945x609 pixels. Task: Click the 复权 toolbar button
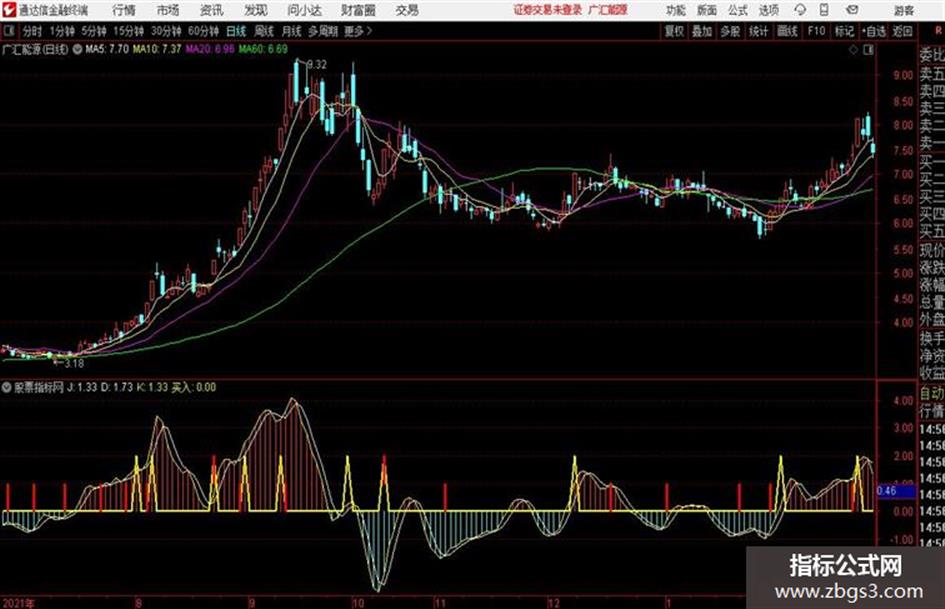tap(674, 31)
